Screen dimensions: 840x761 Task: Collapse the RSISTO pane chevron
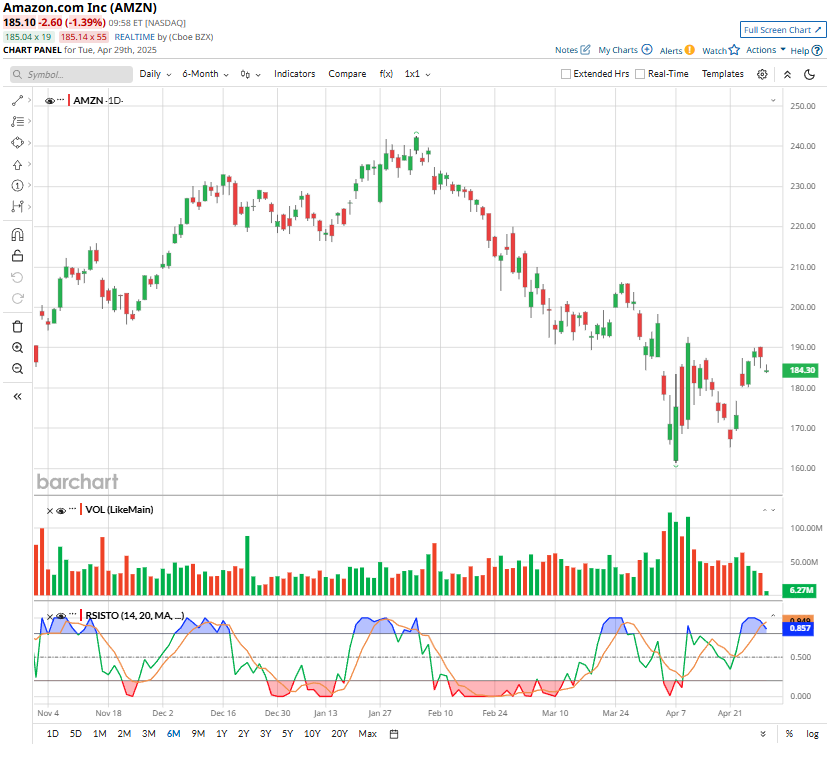[x=773, y=616]
